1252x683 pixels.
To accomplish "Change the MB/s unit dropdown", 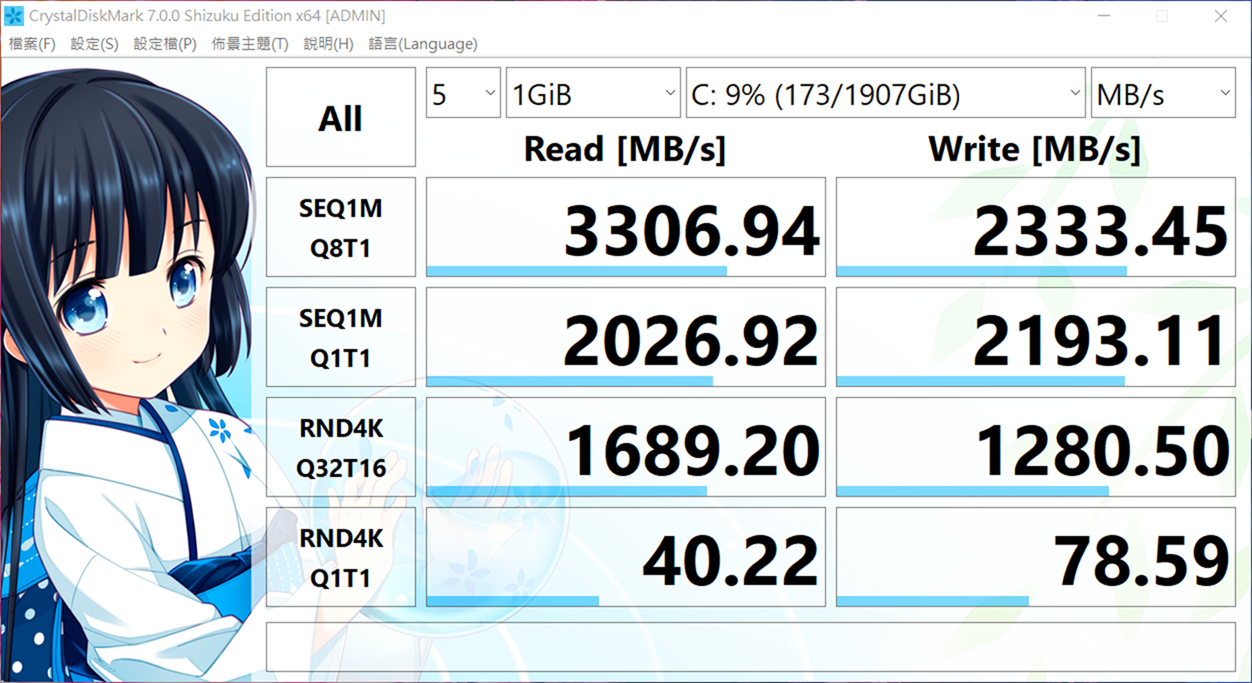I will click(1163, 94).
